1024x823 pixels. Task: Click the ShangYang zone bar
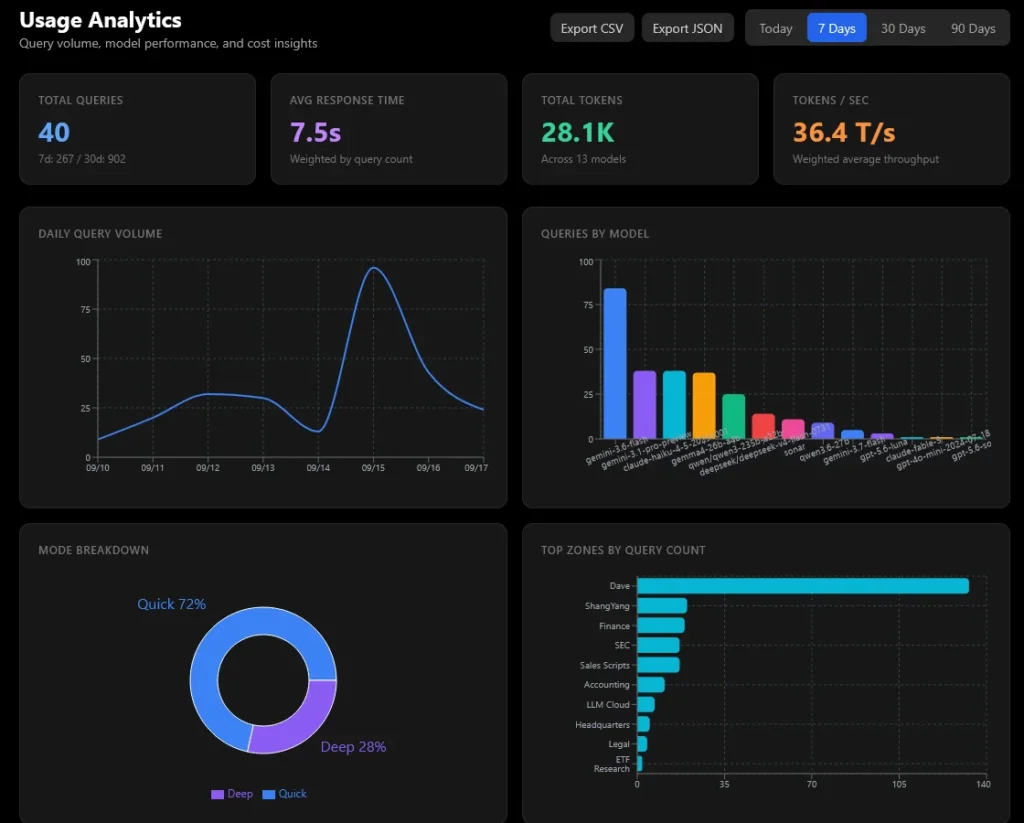(x=662, y=605)
